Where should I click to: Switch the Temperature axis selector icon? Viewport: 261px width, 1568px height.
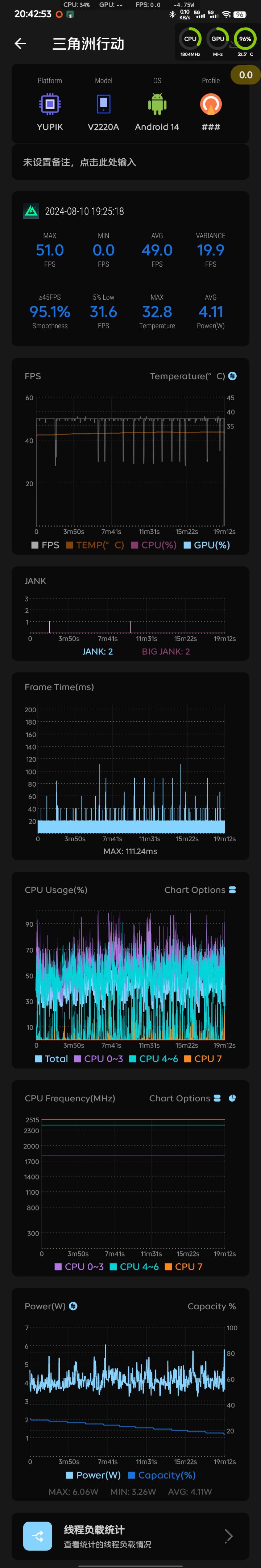(232, 376)
